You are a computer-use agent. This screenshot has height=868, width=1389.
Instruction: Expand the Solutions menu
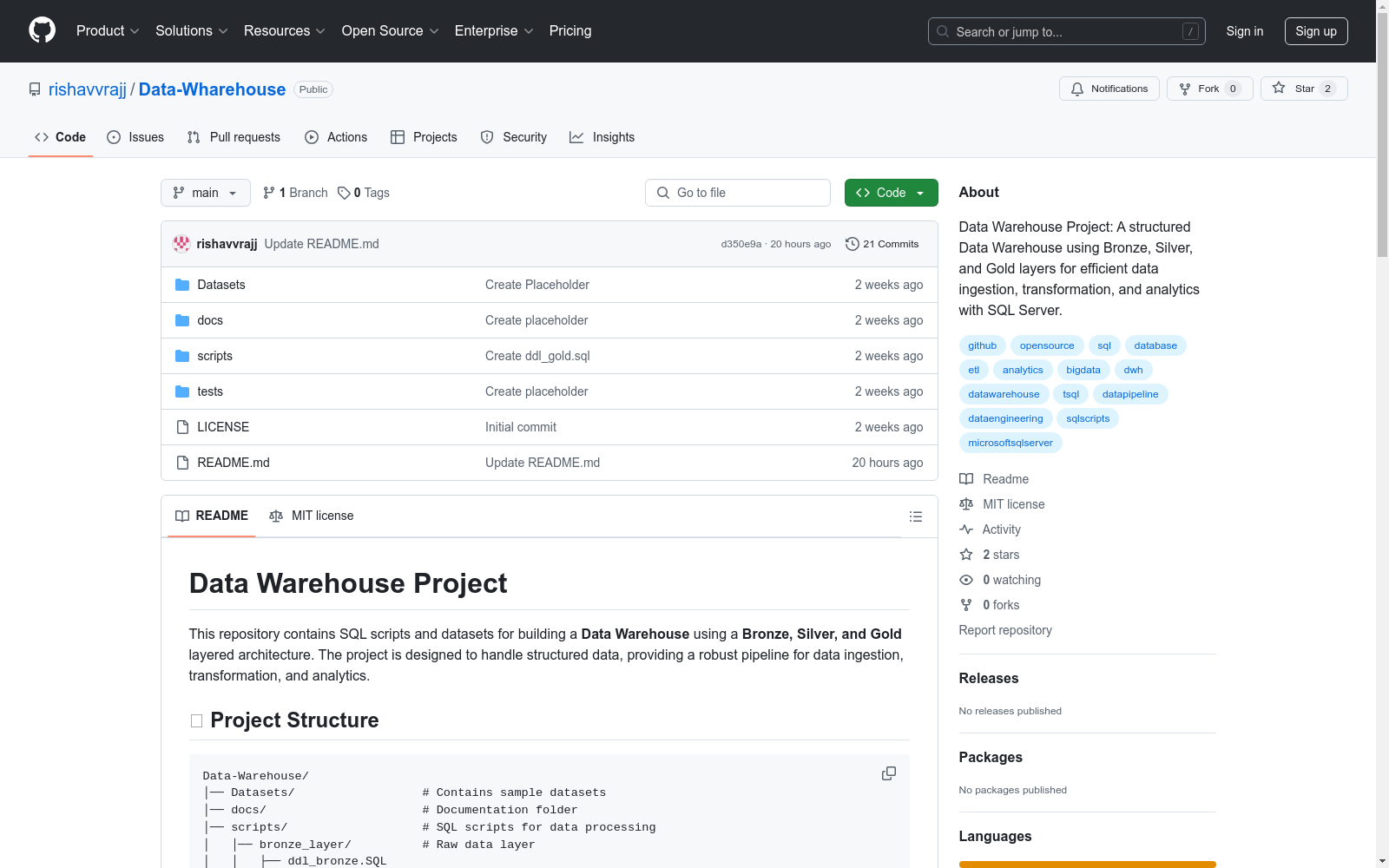[191, 31]
